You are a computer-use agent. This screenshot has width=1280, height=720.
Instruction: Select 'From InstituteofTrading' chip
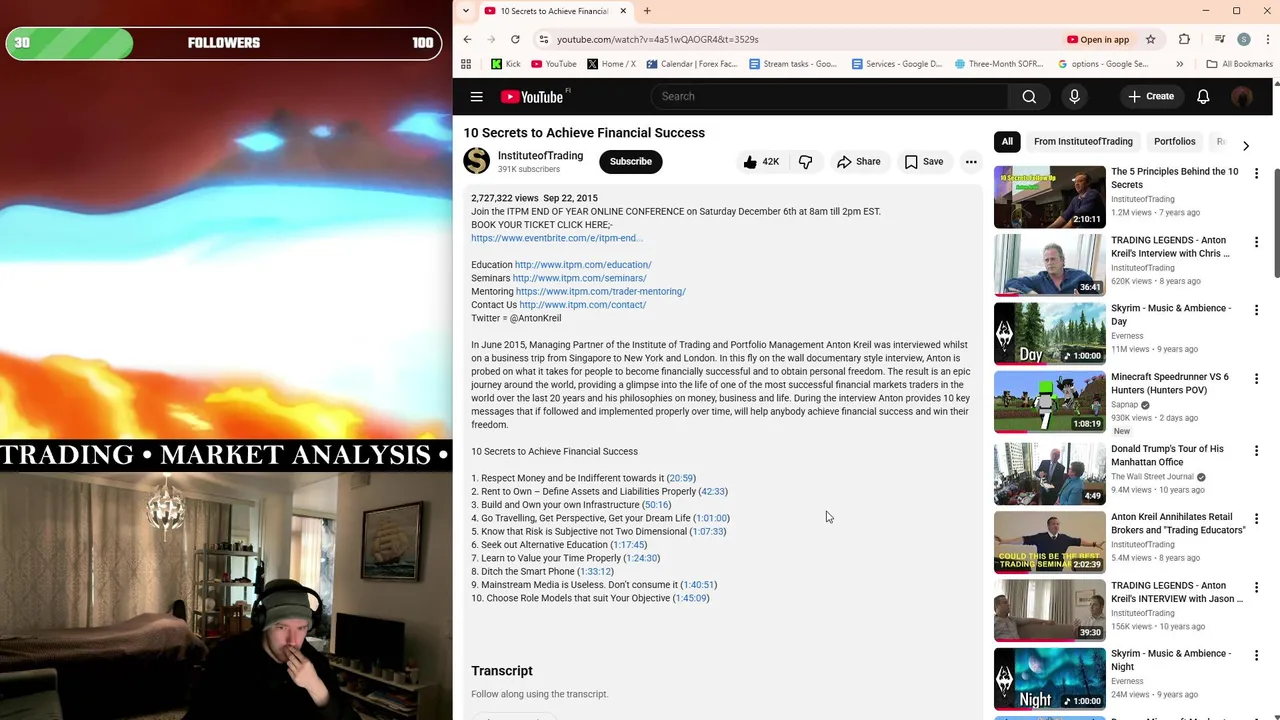[x=1083, y=142]
